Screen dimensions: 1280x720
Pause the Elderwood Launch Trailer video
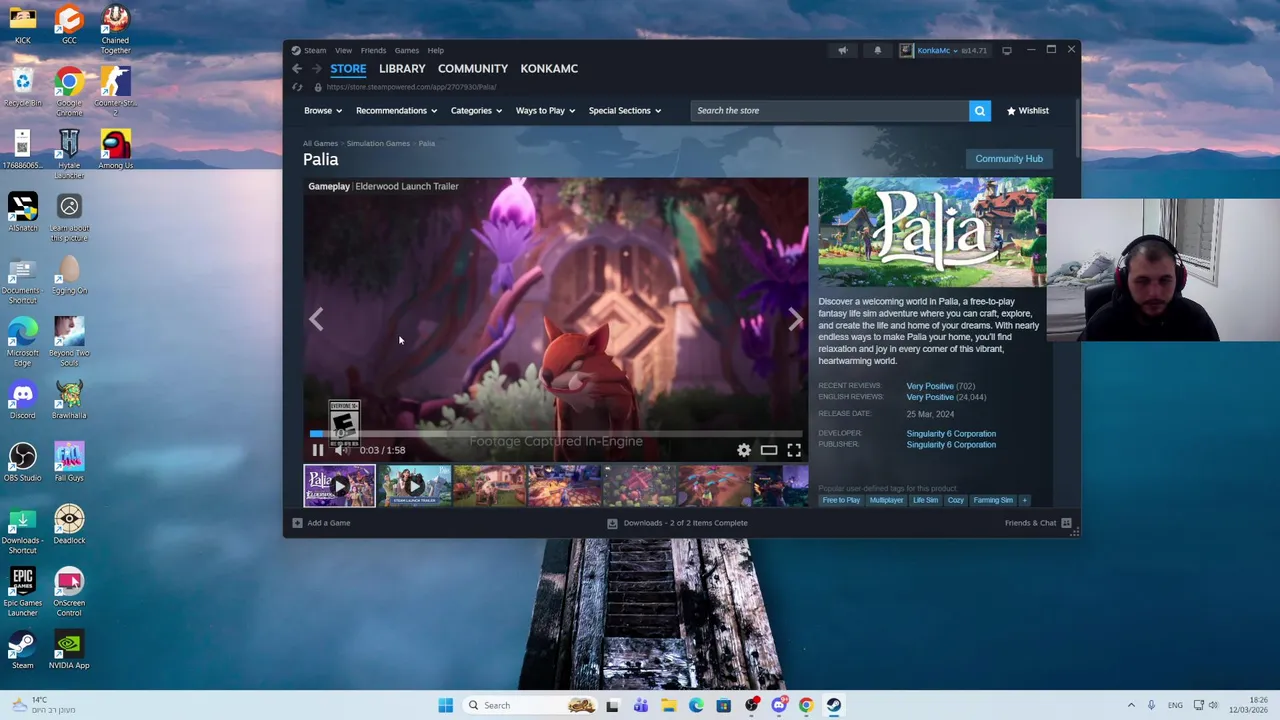[x=318, y=450]
